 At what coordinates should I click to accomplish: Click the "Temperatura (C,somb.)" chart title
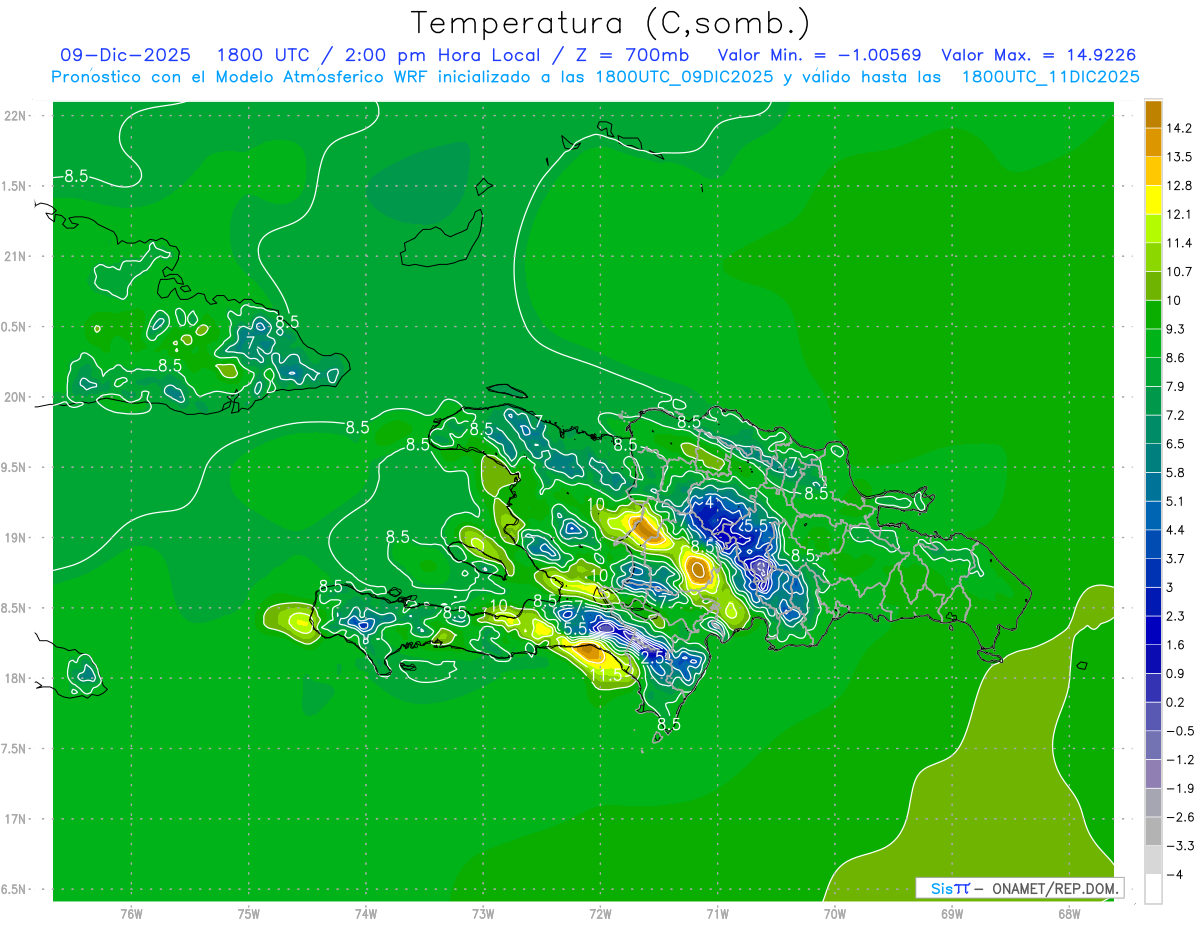pyautogui.click(x=610, y=22)
